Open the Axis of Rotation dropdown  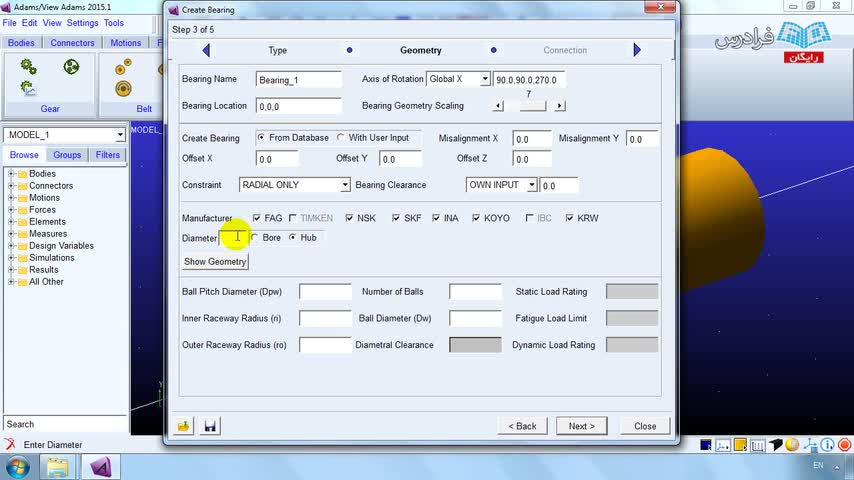pyautogui.click(x=485, y=80)
